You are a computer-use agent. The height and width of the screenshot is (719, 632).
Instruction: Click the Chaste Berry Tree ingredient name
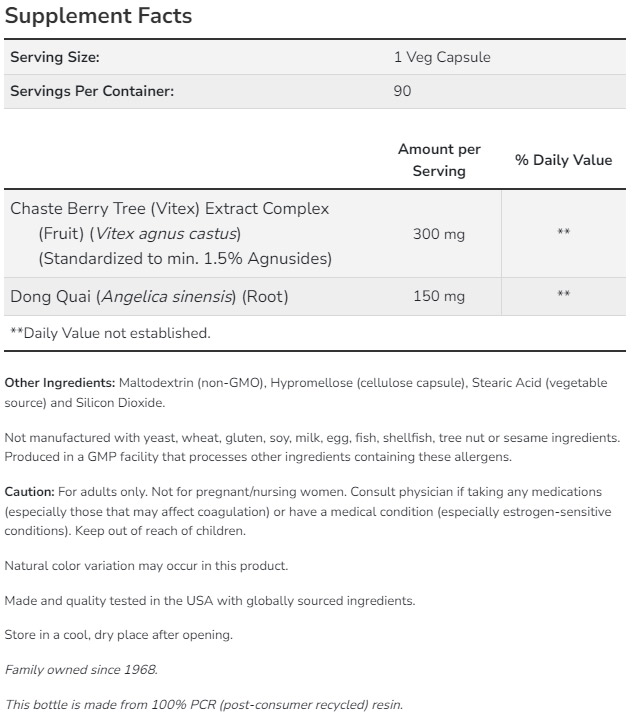(169, 209)
